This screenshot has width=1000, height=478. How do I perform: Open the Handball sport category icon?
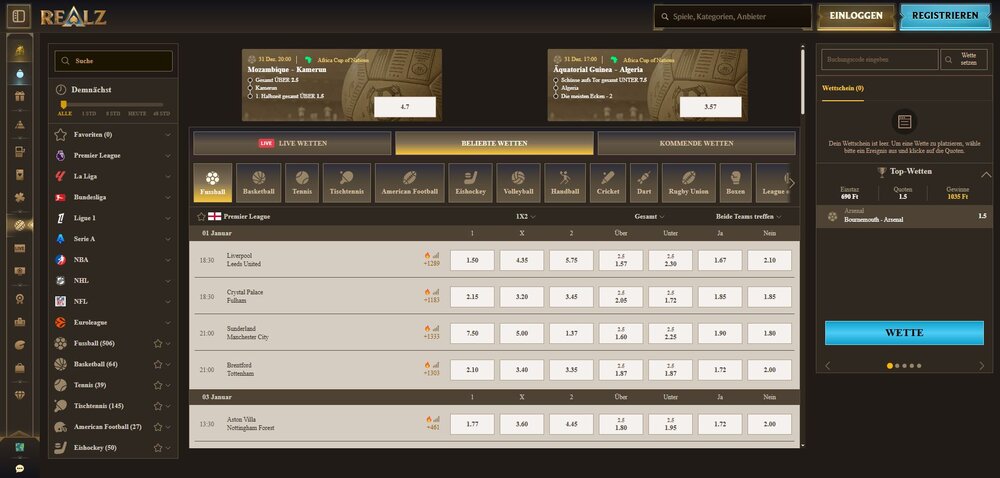coord(565,183)
